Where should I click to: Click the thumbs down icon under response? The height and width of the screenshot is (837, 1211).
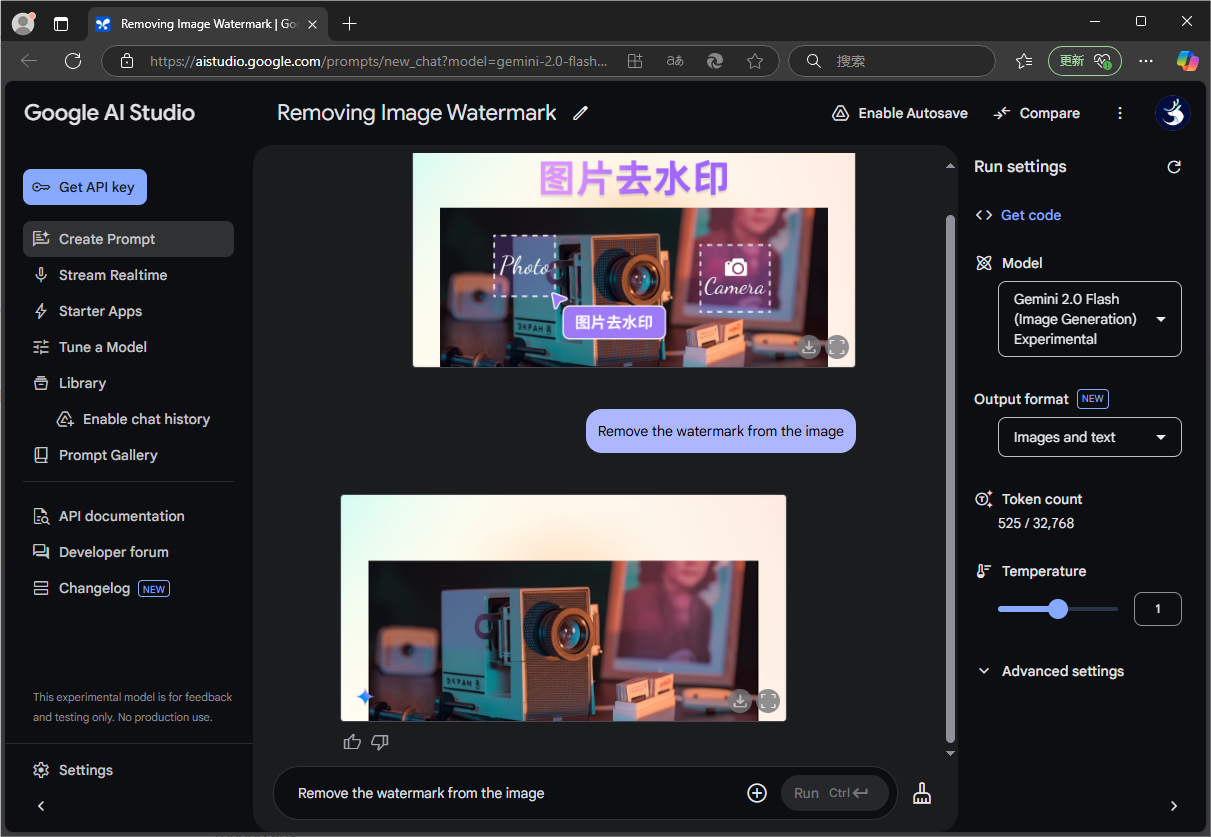tap(380, 742)
